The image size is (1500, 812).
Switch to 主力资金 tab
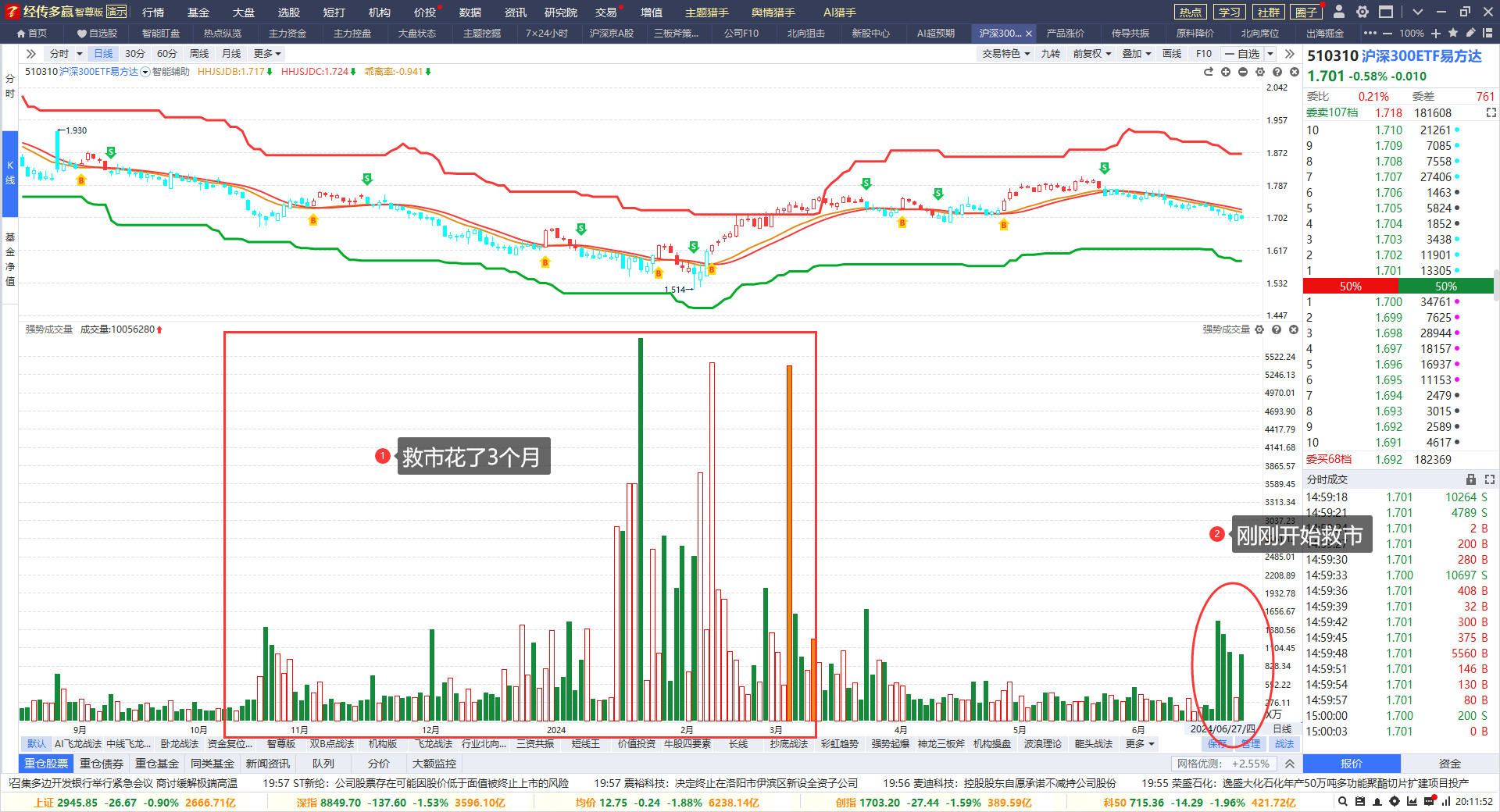click(x=287, y=34)
